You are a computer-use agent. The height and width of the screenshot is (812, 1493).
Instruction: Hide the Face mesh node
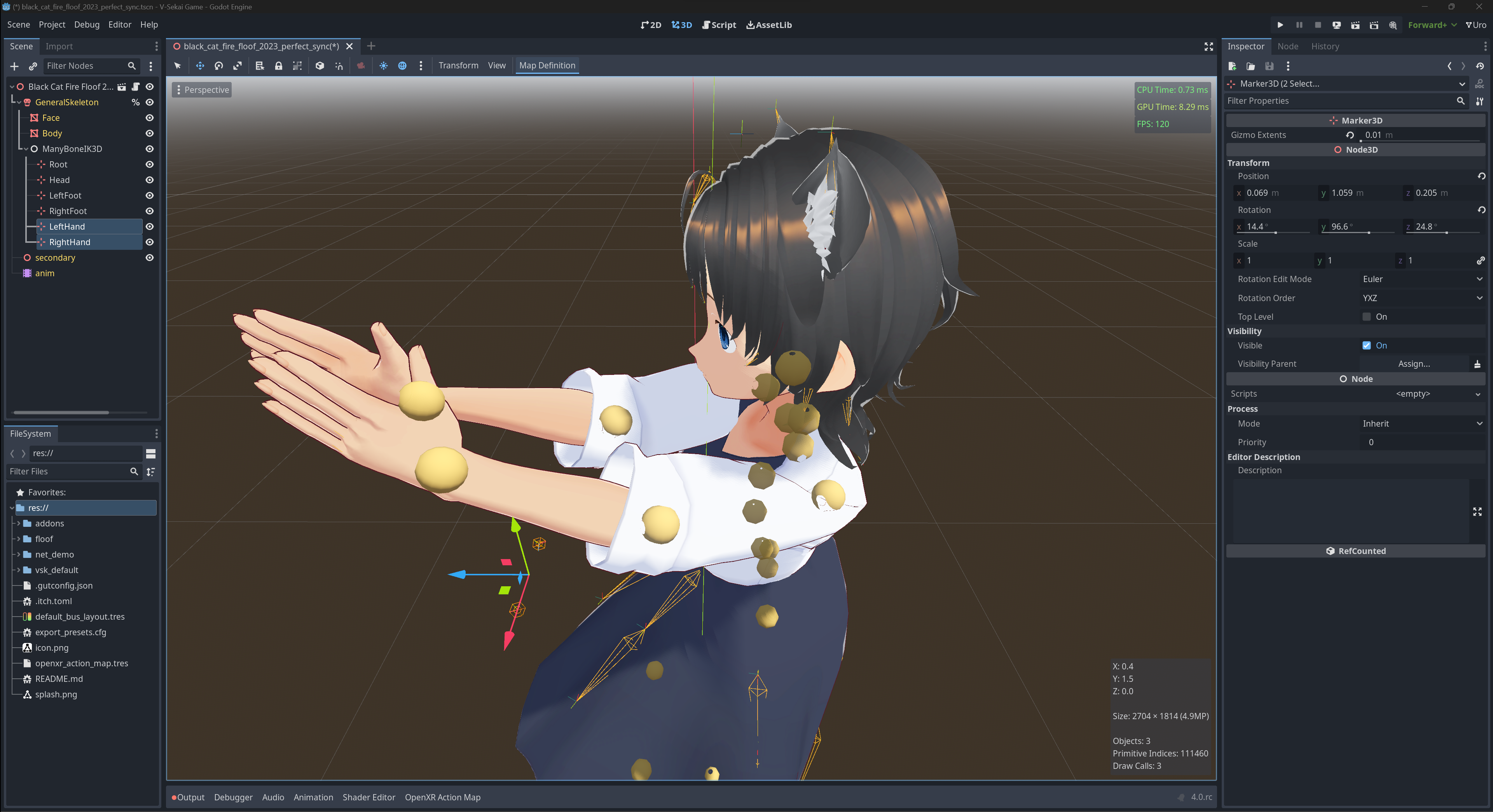(150, 118)
